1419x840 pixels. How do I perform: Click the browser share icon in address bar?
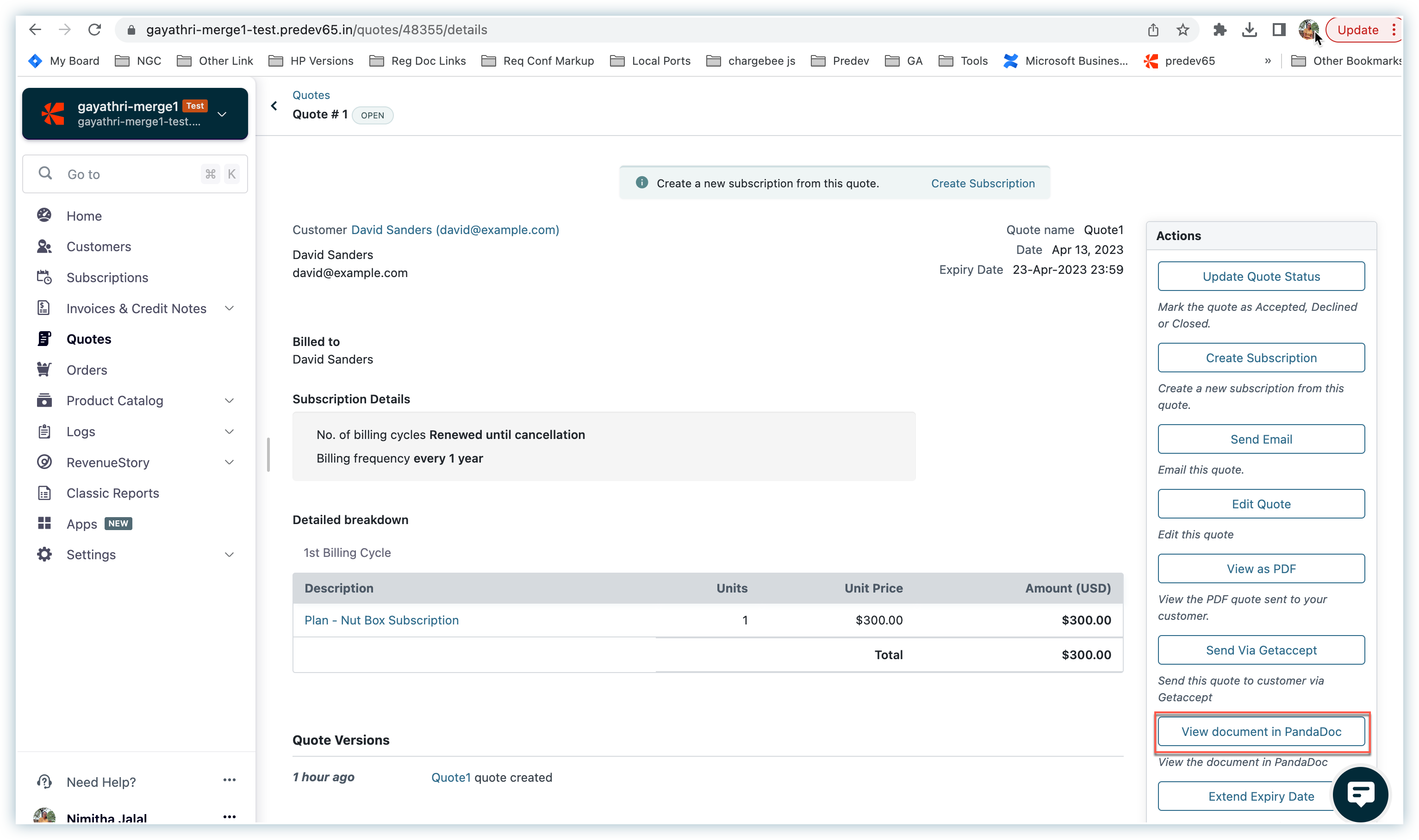(x=1153, y=30)
